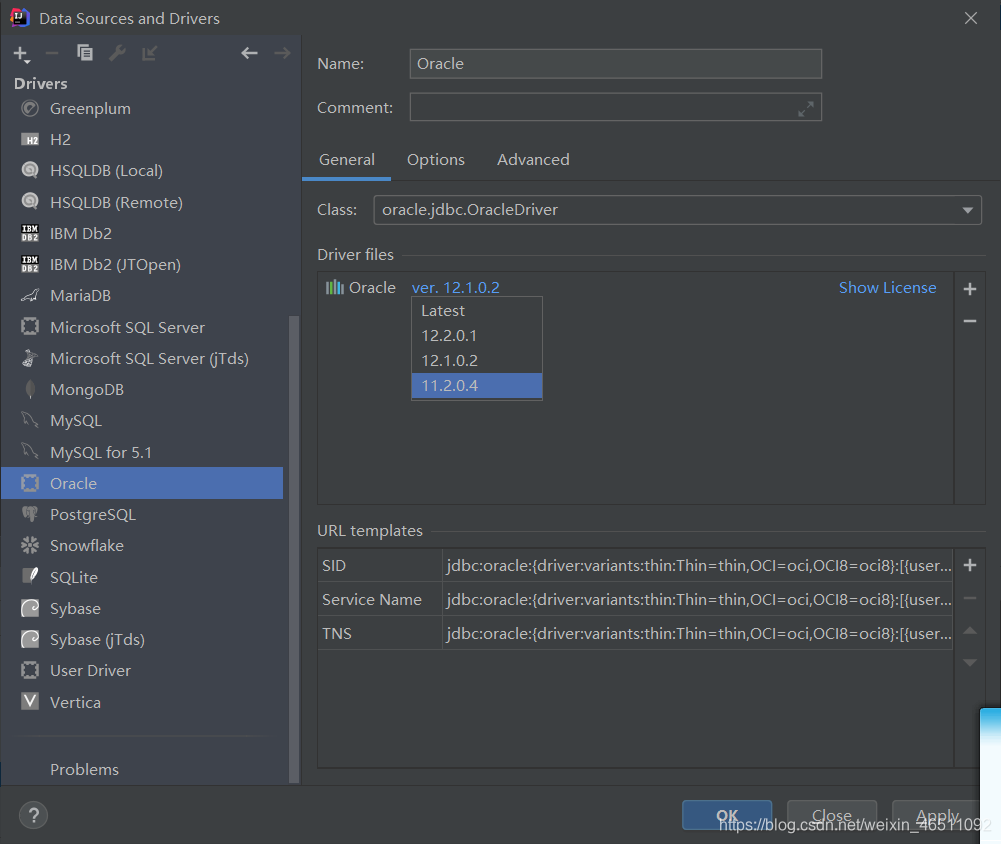Move URL template up

pos(970,631)
